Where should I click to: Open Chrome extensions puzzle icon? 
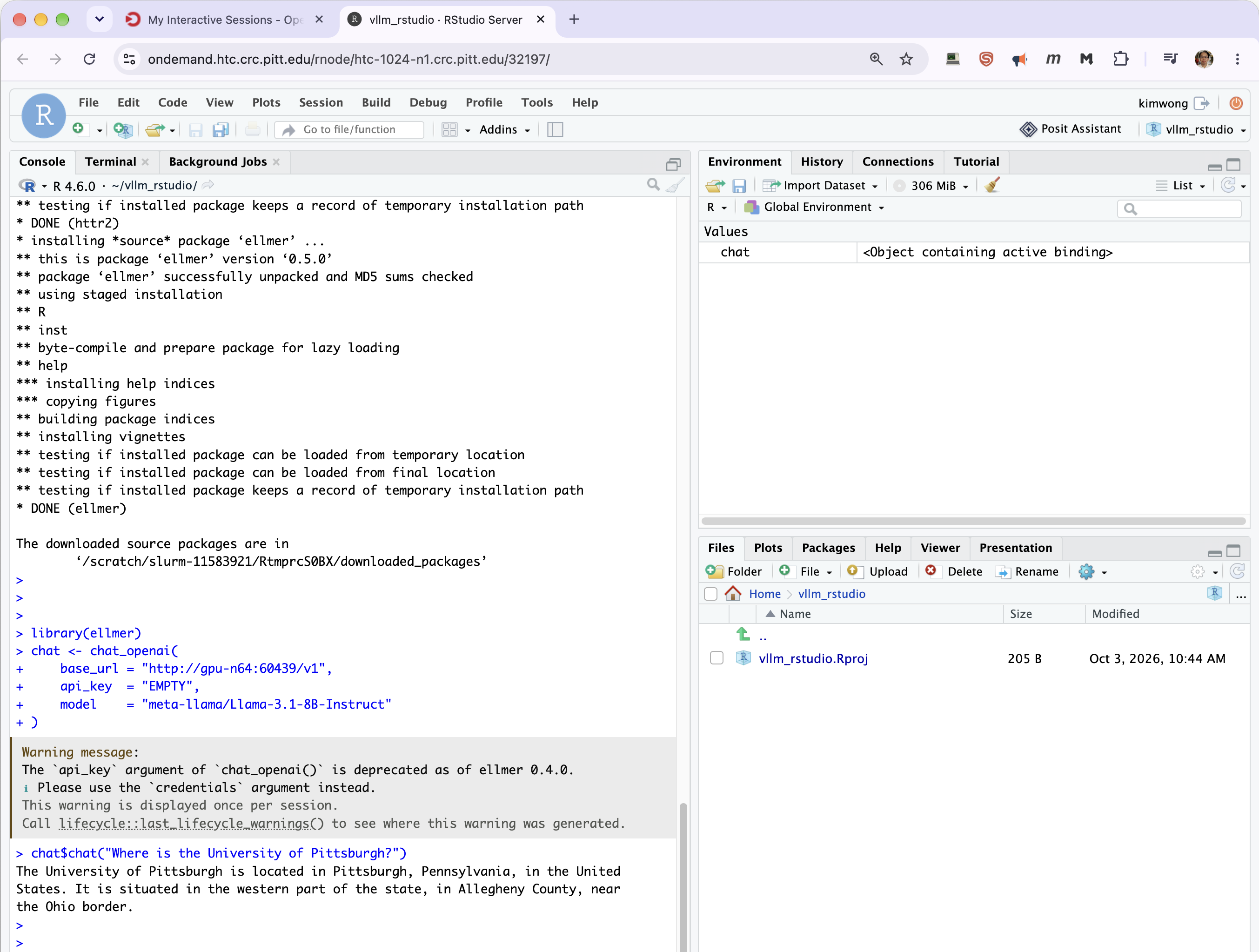[x=1120, y=59]
